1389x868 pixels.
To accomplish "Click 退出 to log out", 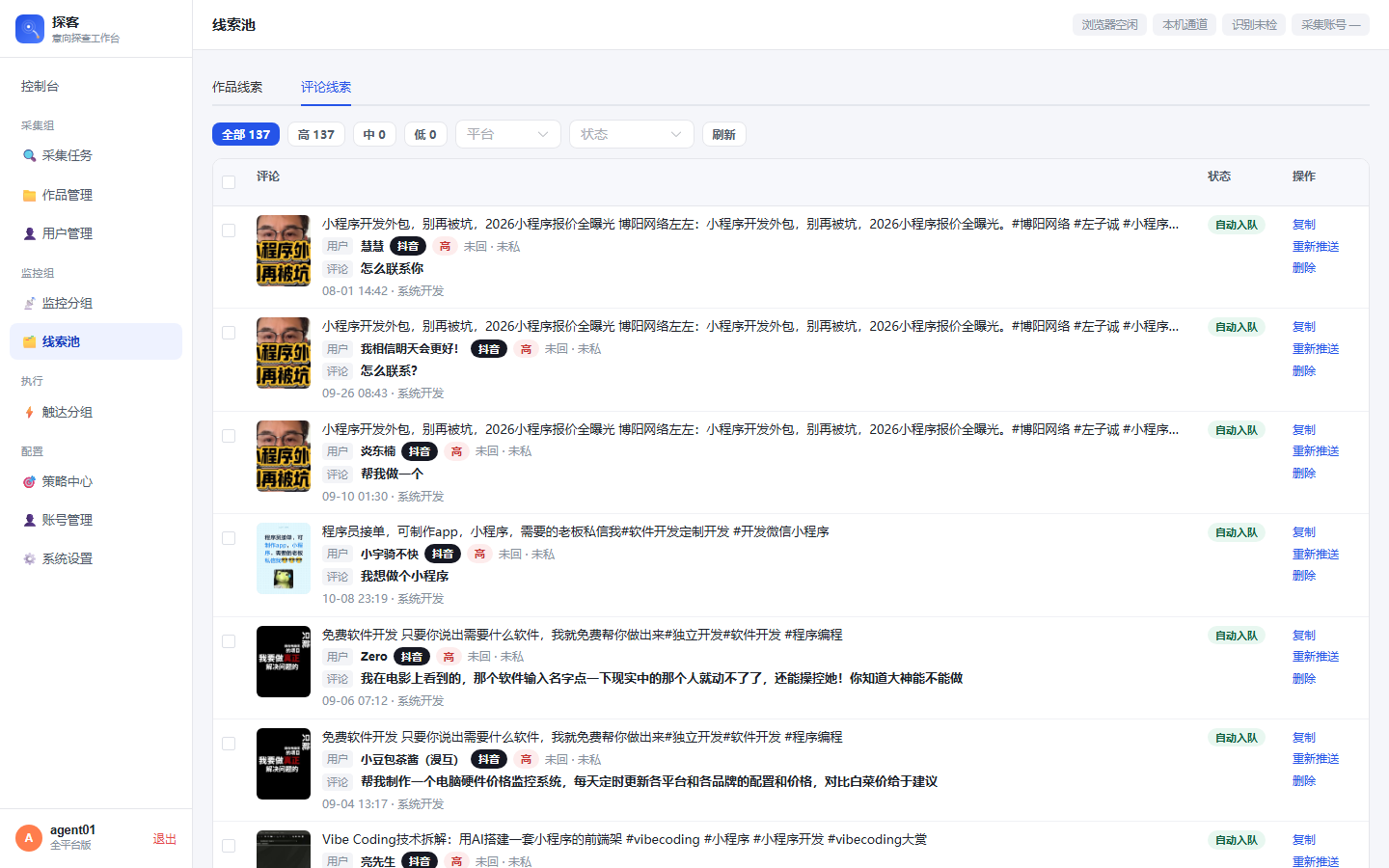I will point(165,839).
